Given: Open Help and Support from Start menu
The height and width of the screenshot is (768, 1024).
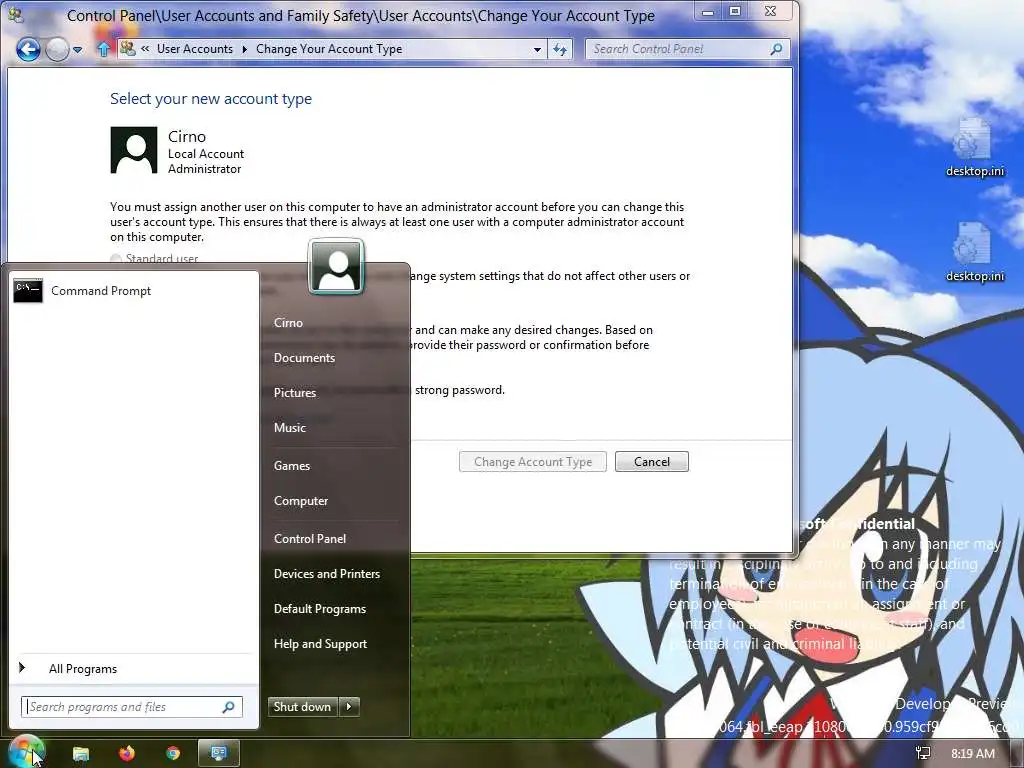Looking at the screenshot, I should [320, 644].
